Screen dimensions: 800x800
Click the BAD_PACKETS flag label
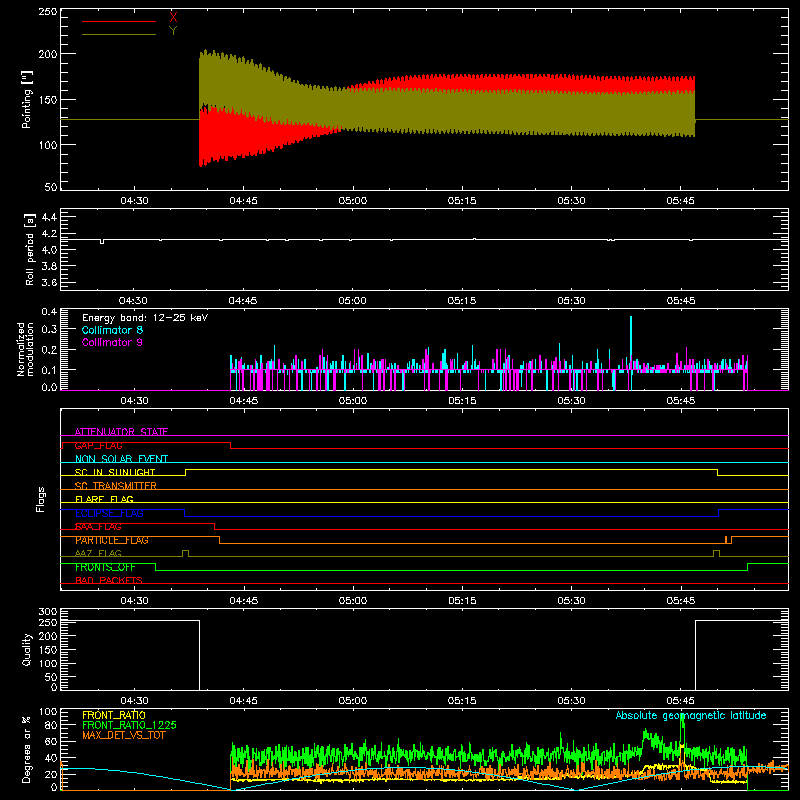pyautogui.click(x=109, y=580)
